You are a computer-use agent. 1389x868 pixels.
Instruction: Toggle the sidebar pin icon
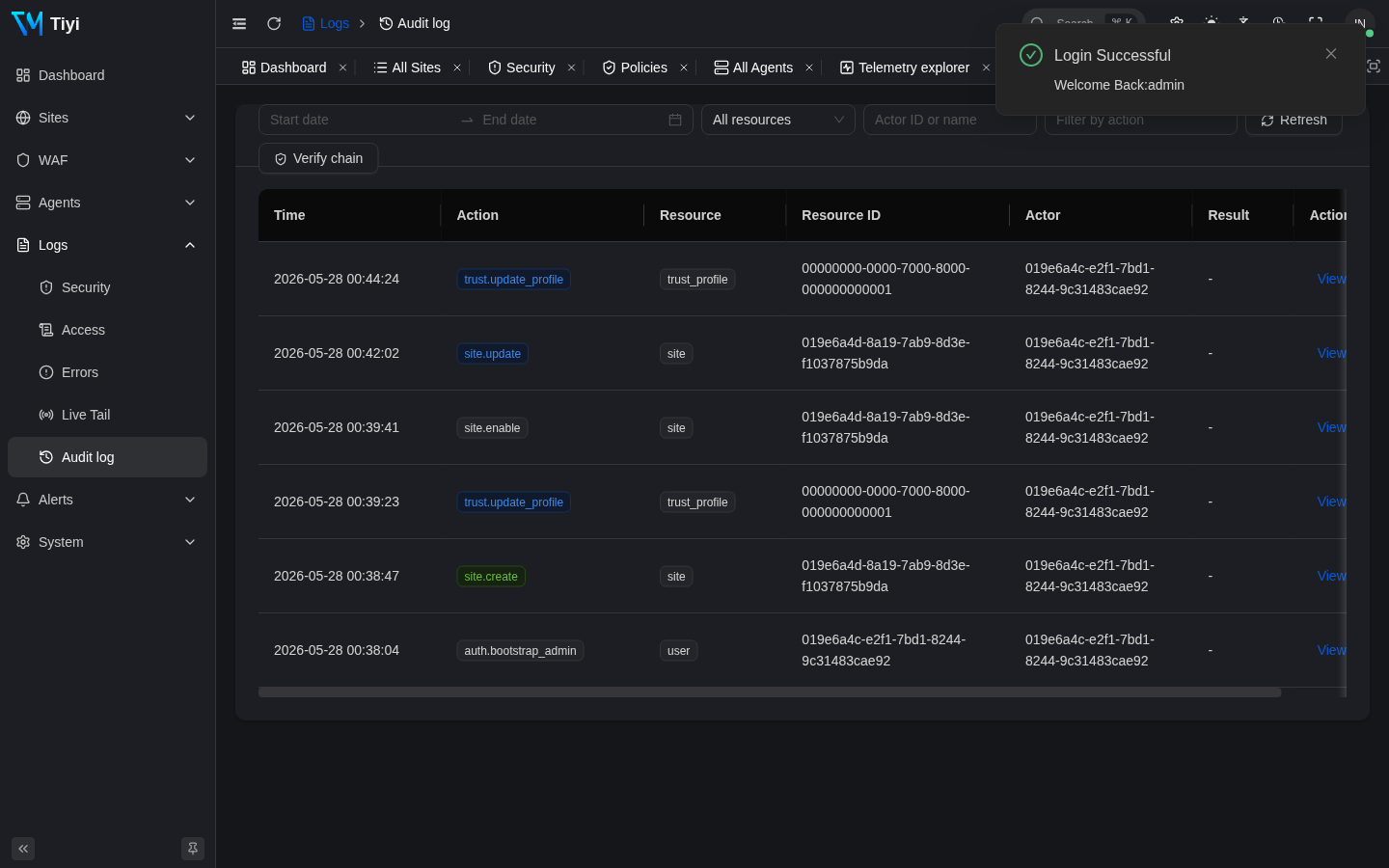click(193, 849)
